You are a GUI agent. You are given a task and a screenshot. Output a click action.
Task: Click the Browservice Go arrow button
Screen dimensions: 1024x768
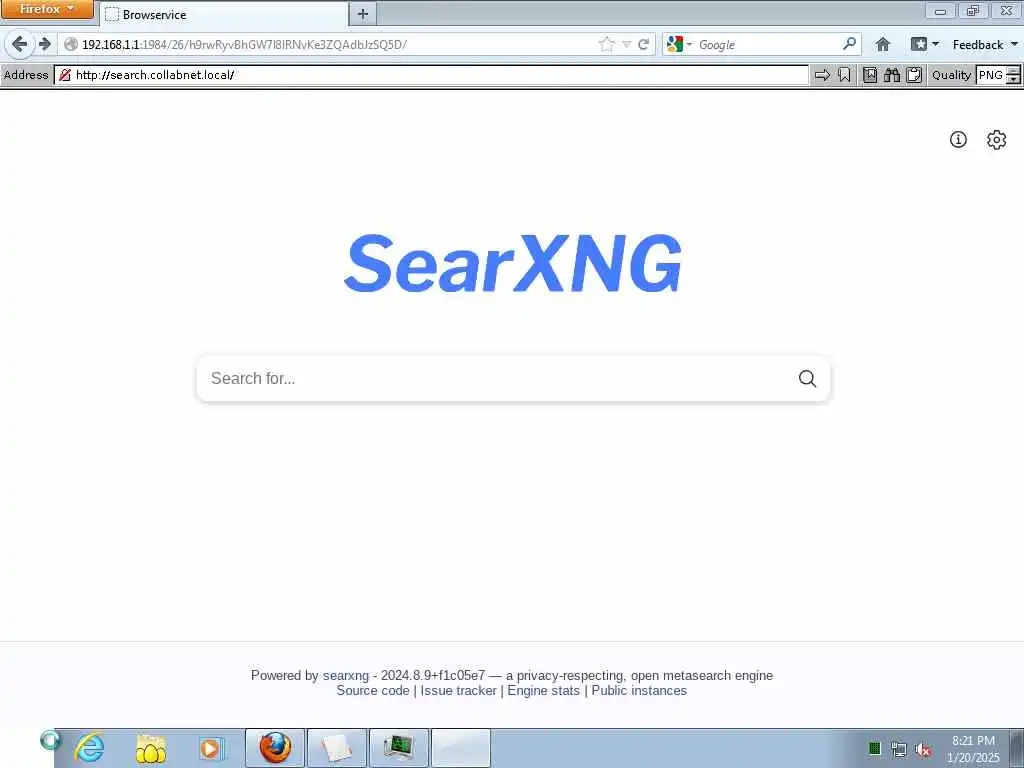click(x=822, y=74)
